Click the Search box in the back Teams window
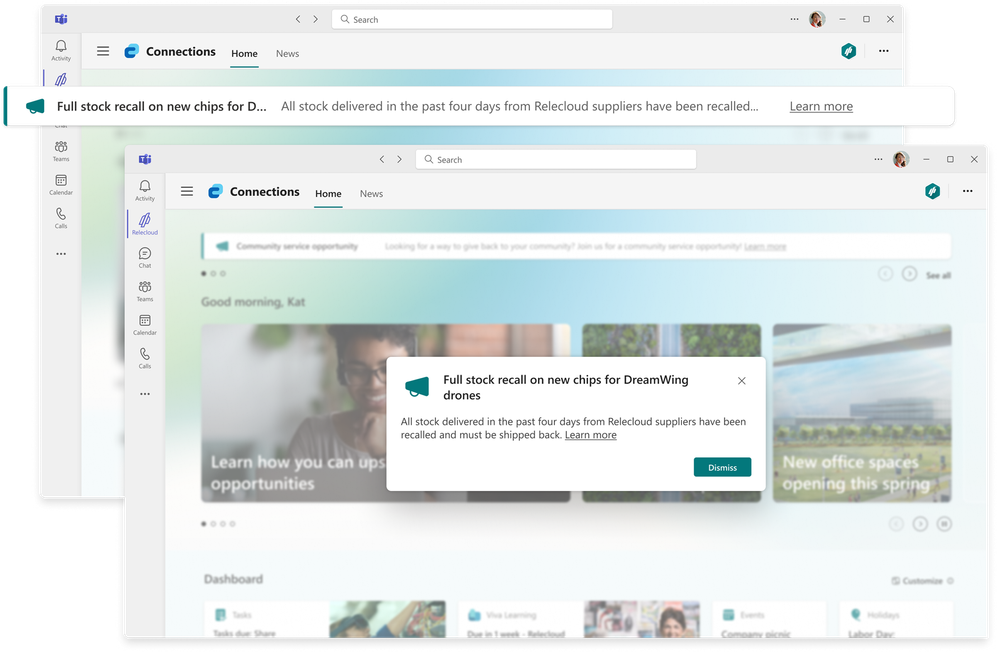This screenshot has width=999, height=652. 472,19
